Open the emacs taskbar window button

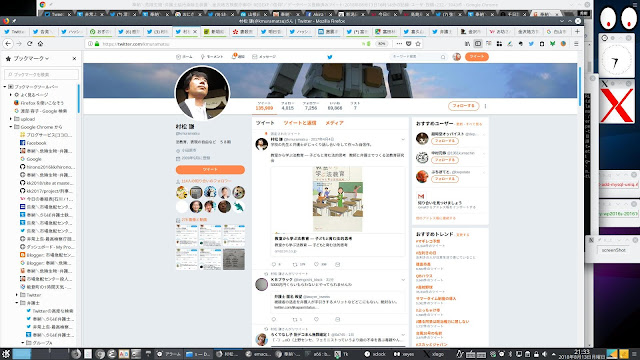[x=258, y=354]
